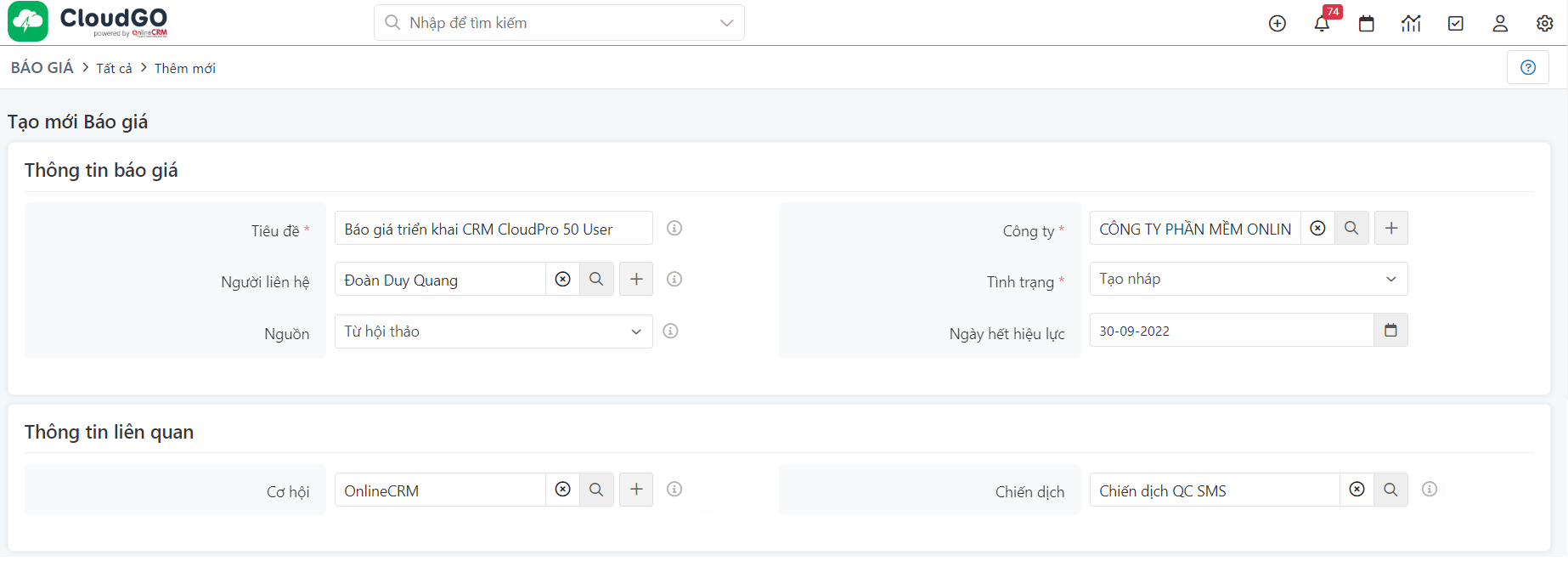Image resolution: width=1568 pixels, height=561 pixels.
Task: Click the info icon beside Nguồn
Action: [x=670, y=331]
